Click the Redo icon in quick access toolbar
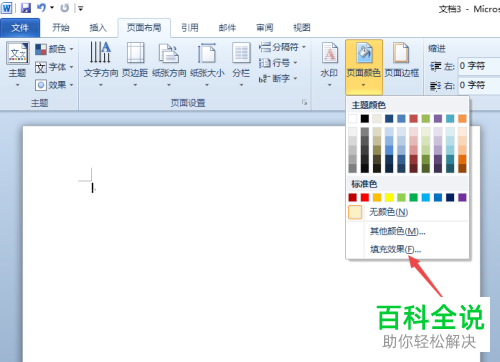The height and width of the screenshot is (362, 500). tap(65, 8)
